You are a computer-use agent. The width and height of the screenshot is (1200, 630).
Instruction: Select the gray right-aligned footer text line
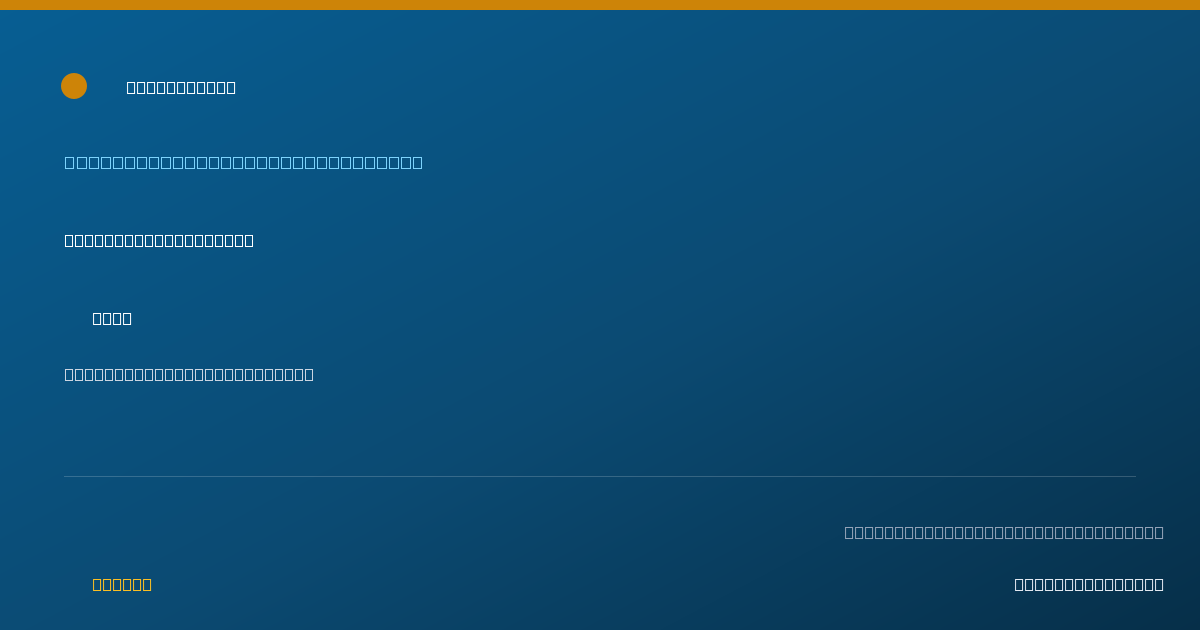pyautogui.click(x=1004, y=532)
